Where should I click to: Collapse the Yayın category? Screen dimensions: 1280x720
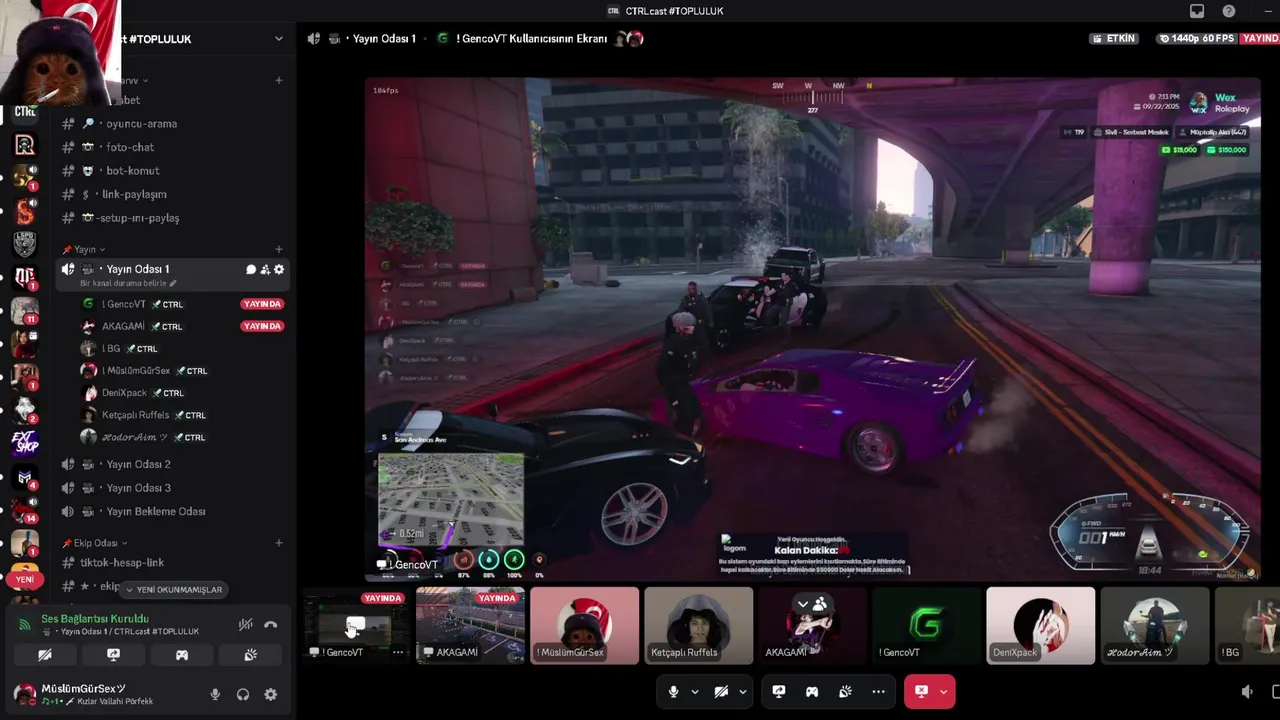pos(84,249)
